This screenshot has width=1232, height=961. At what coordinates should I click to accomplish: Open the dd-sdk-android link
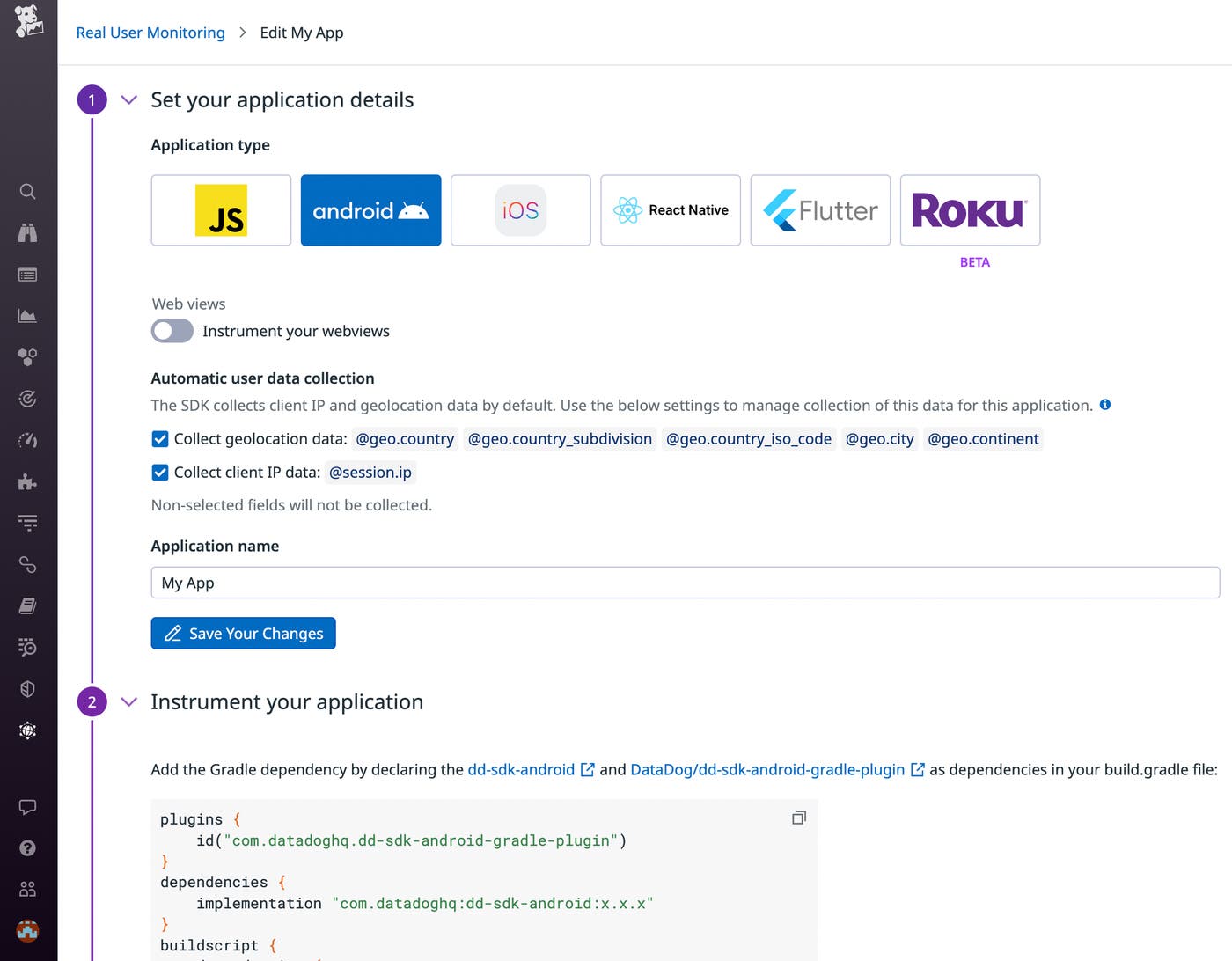point(521,770)
